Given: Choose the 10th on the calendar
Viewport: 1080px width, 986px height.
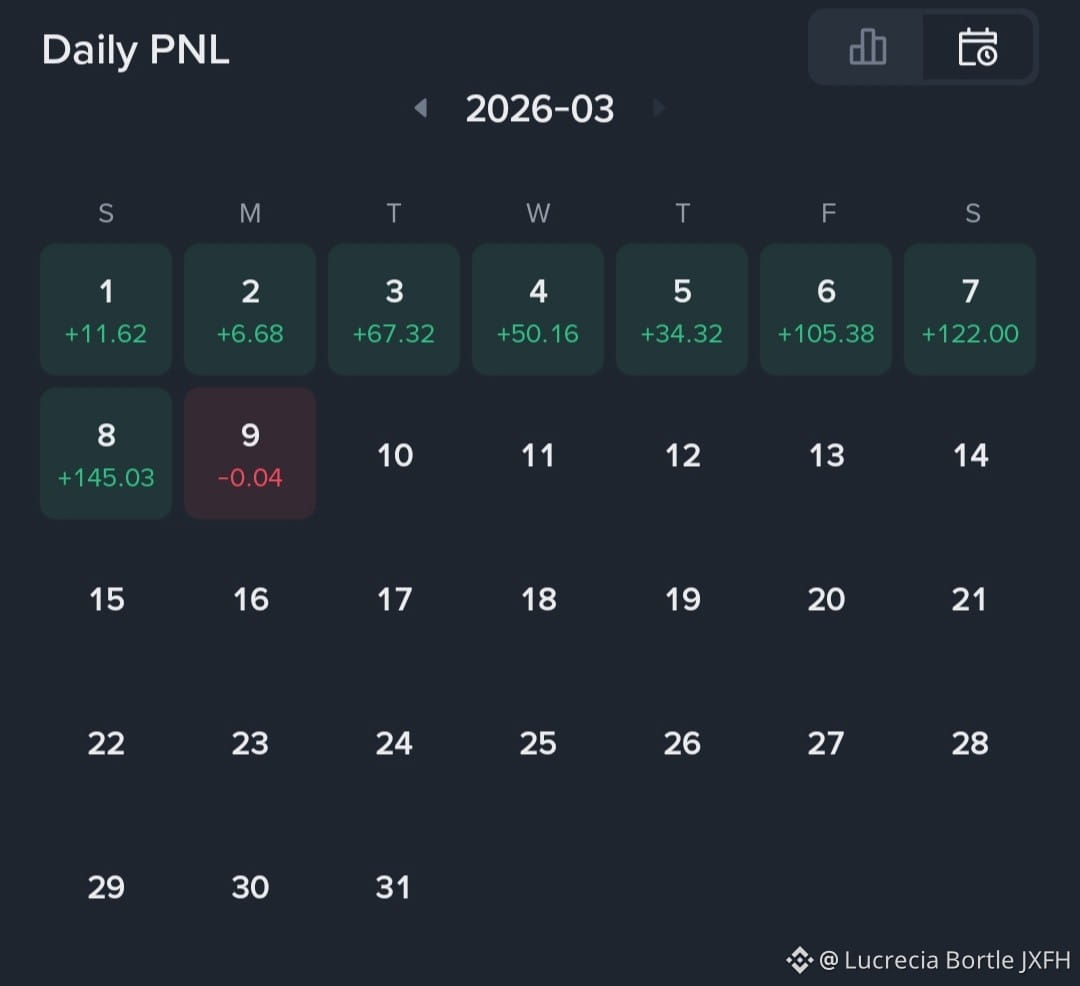Looking at the screenshot, I should tap(395, 455).
